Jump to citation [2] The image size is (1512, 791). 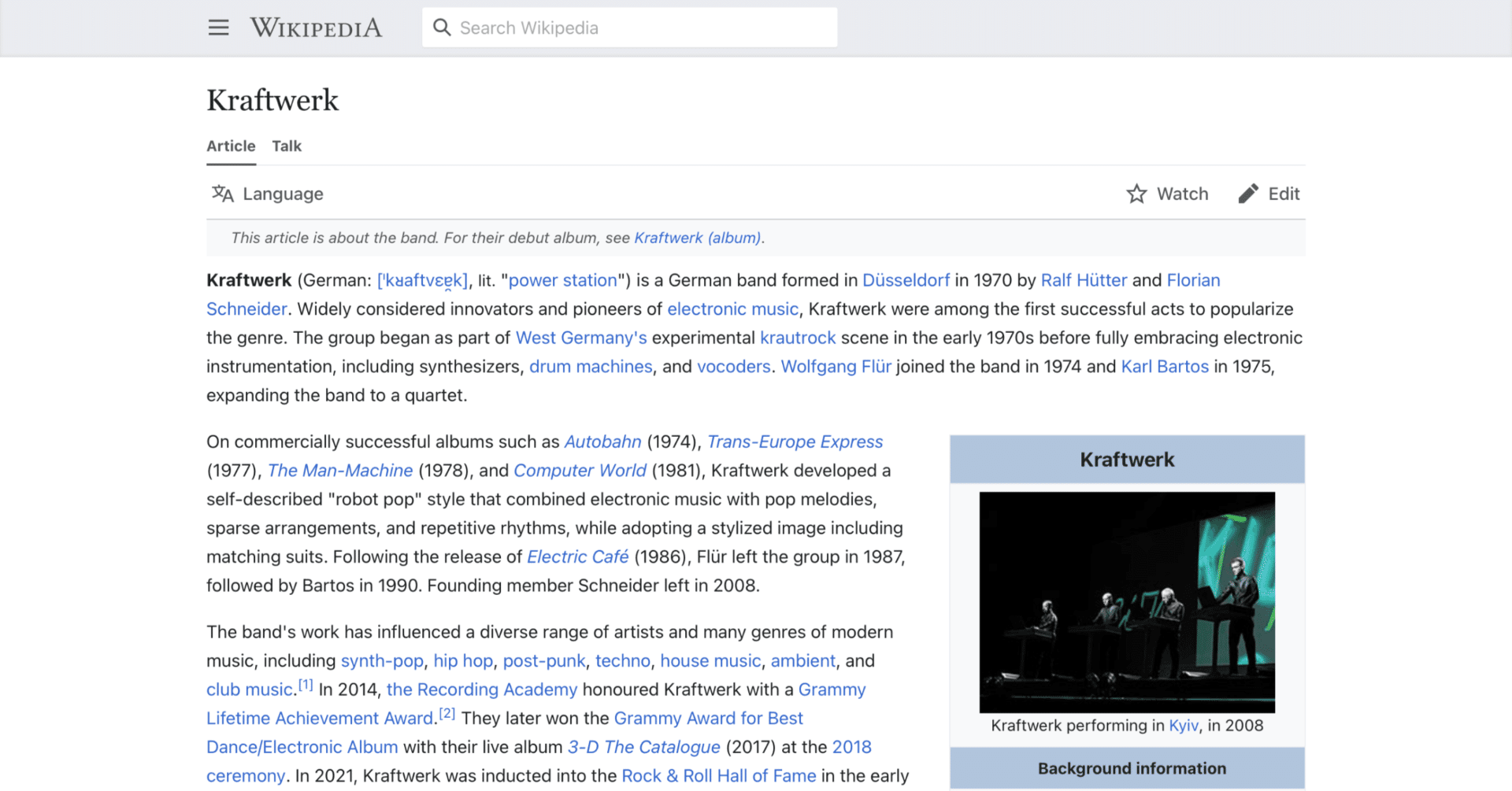(x=447, y=713)
